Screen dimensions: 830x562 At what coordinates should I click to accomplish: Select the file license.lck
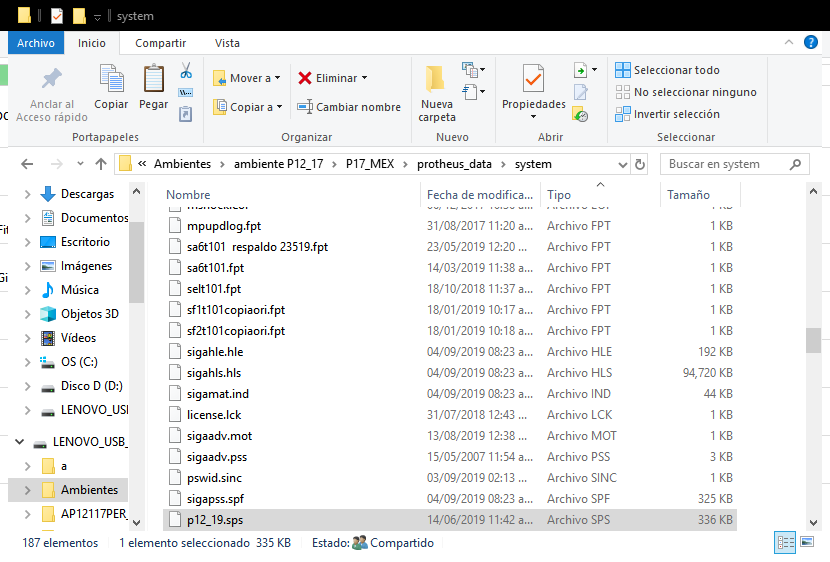[214, 415]
